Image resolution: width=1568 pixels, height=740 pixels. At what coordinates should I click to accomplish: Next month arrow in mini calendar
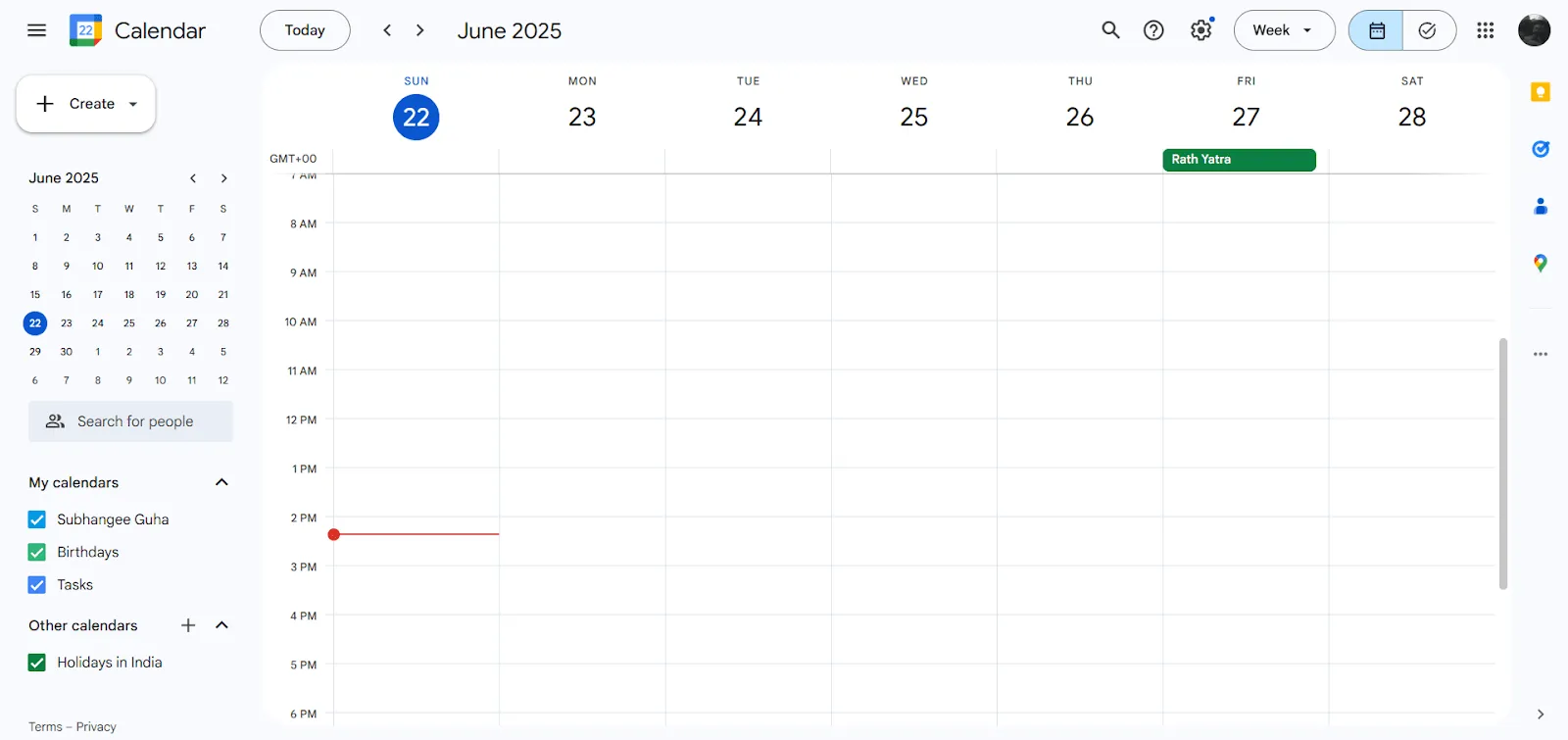tap(223, 178)
